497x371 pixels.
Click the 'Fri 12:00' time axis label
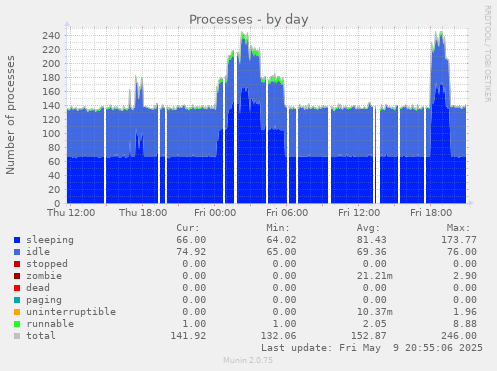(x=359, y=213)
